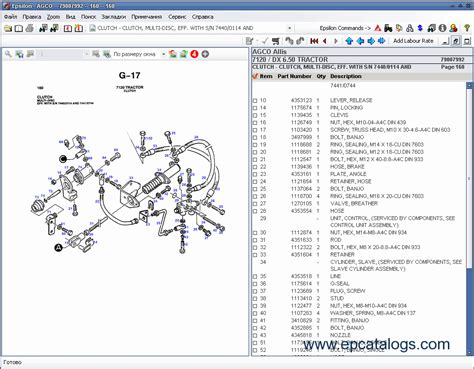Expand the 'По размеру окна' zoom dropdown
The height and width of the screenshot is (369, 474).
pos(163,54)
